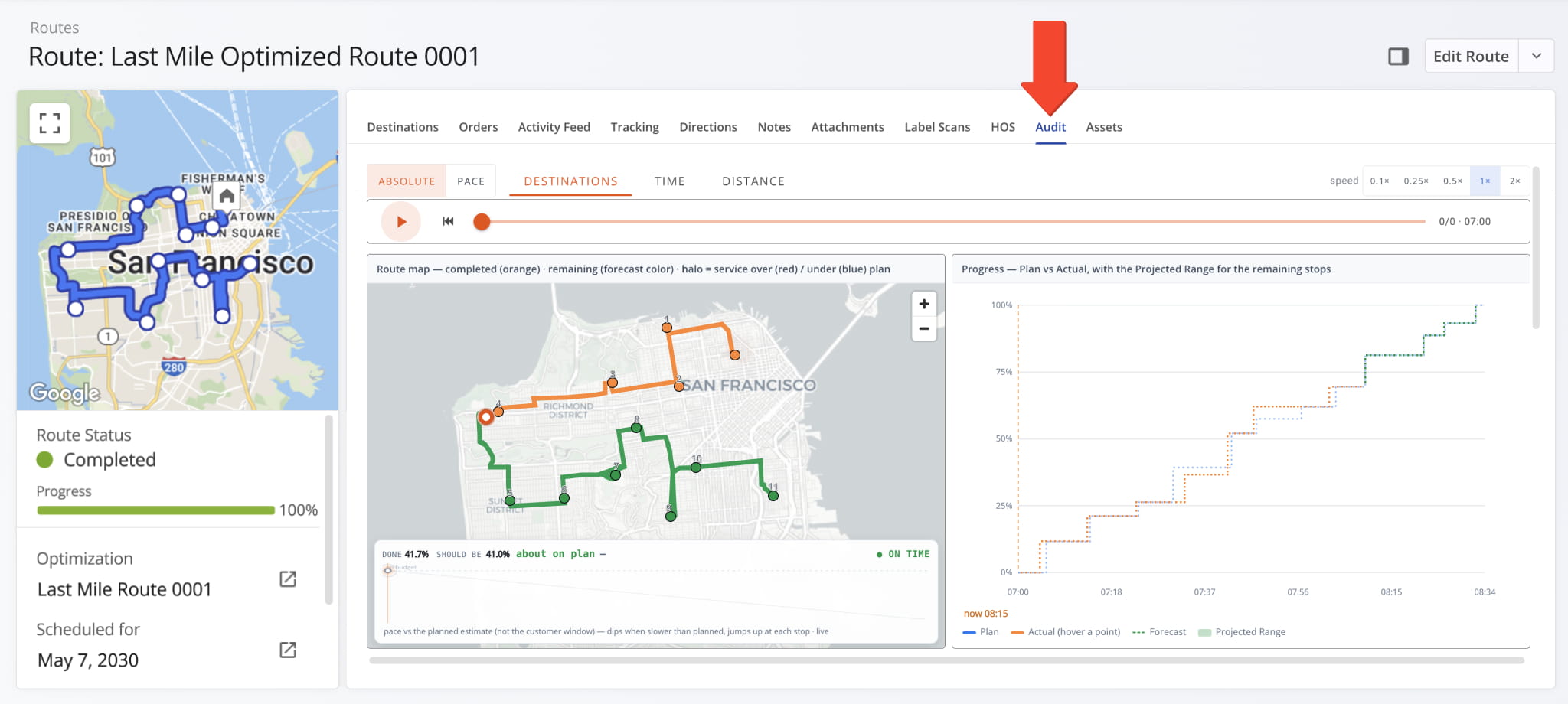The image size is (1568, 704).
Task: Open the Directions tab
Action: click(x=708, y=127)
